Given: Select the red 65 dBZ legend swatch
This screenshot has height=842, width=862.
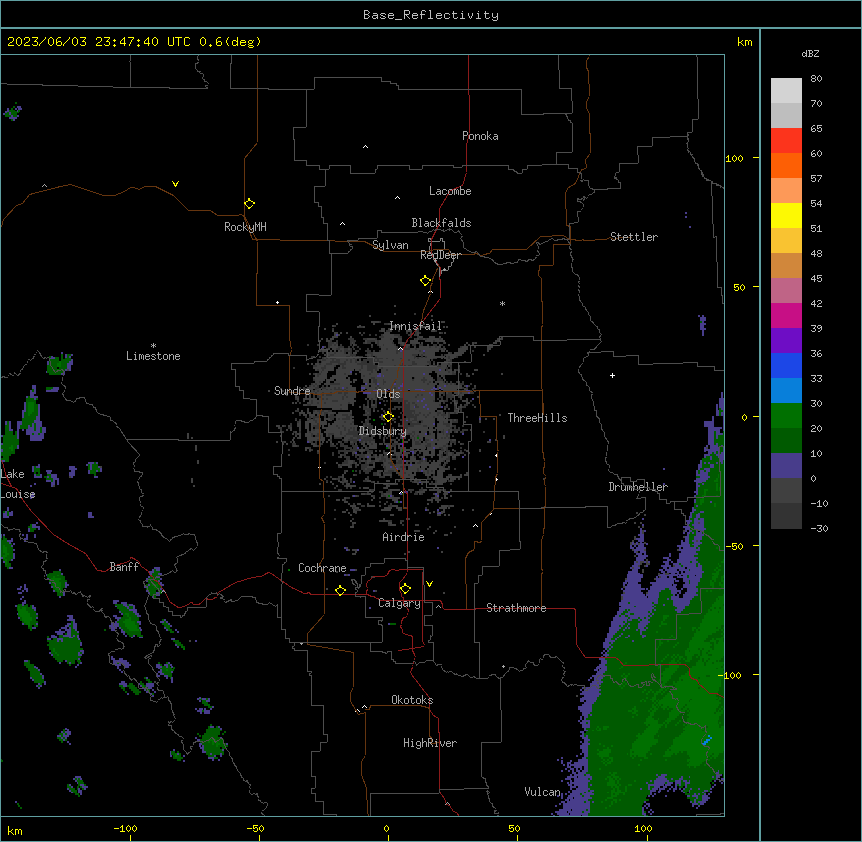Looking at the screenshot, I should coord(786,141).
